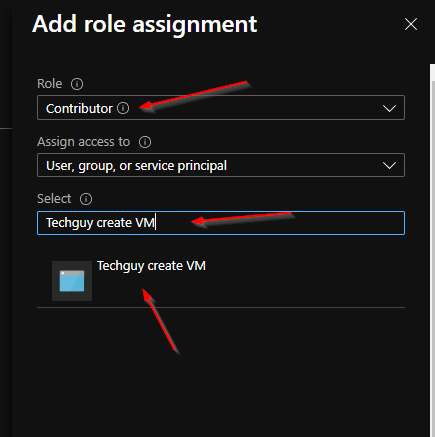The height and width of the screenshot is (437, 435).
Task: Click the Add role assignment heading
Action: tap(145, 24)
